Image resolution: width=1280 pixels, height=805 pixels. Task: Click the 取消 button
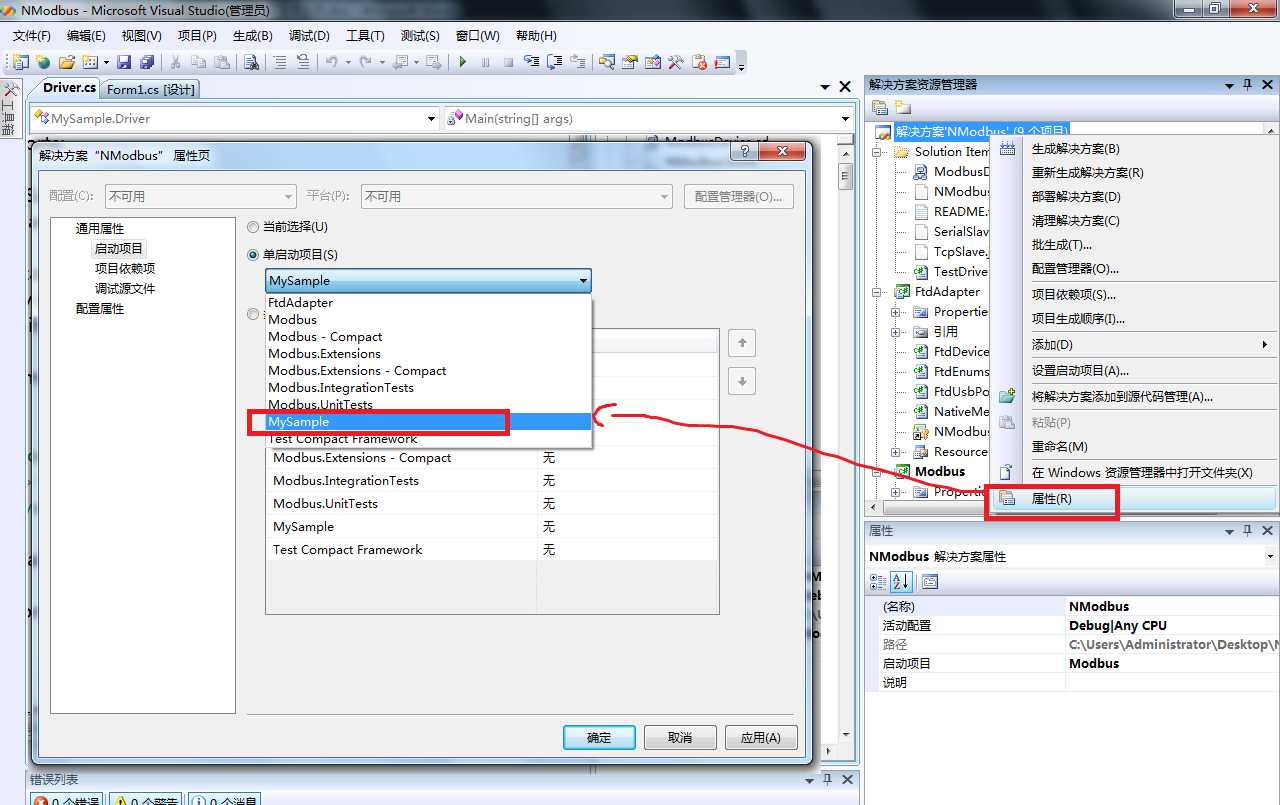(680, 737)
